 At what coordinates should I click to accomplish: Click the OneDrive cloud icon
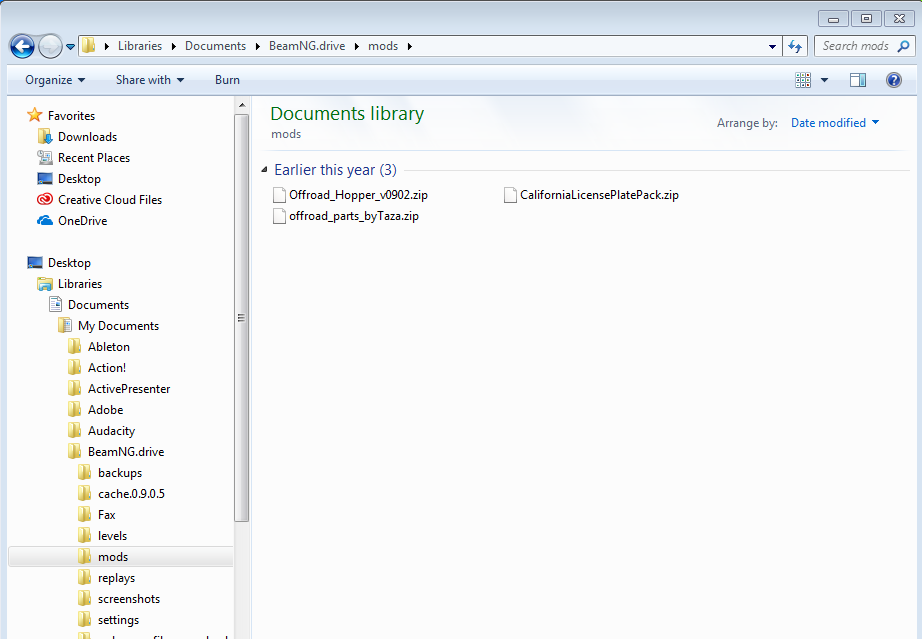[x=45, y=221]
